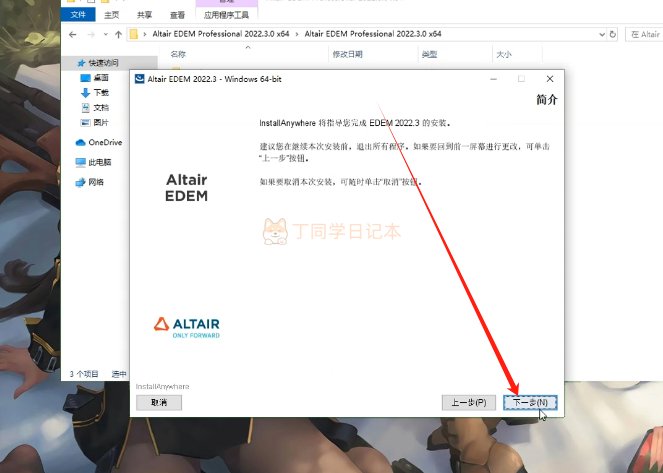The height and width of the screenshot is (473, 663).
Task: Click the 下载 blue arrow icon
Action: (85, 93)
